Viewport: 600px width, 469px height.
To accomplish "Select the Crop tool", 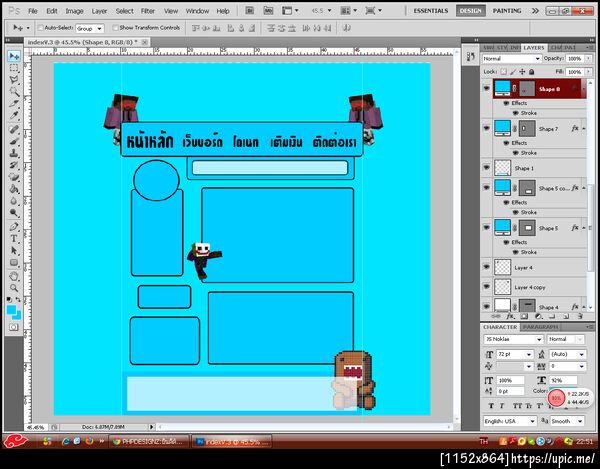I will [14, 104].
